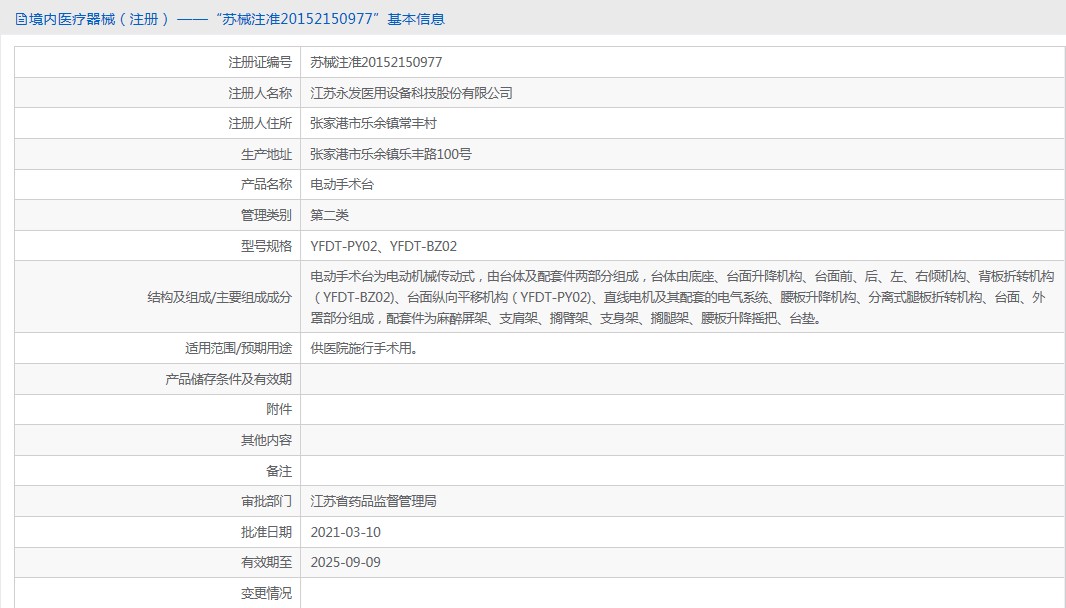Click the label 适用范围/预期用途

[238, 348]
